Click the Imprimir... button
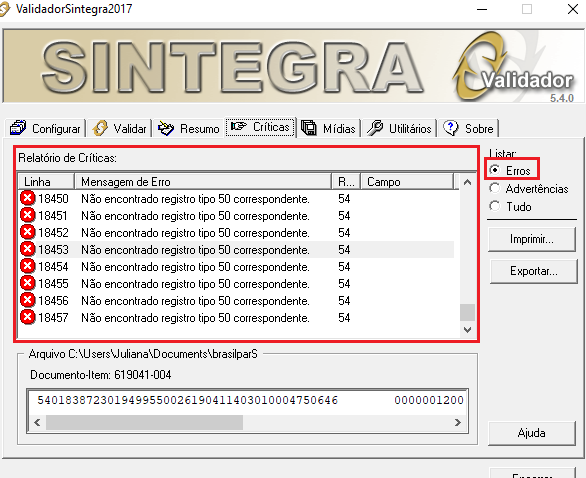The image size is (586, 478). [532, 239]
